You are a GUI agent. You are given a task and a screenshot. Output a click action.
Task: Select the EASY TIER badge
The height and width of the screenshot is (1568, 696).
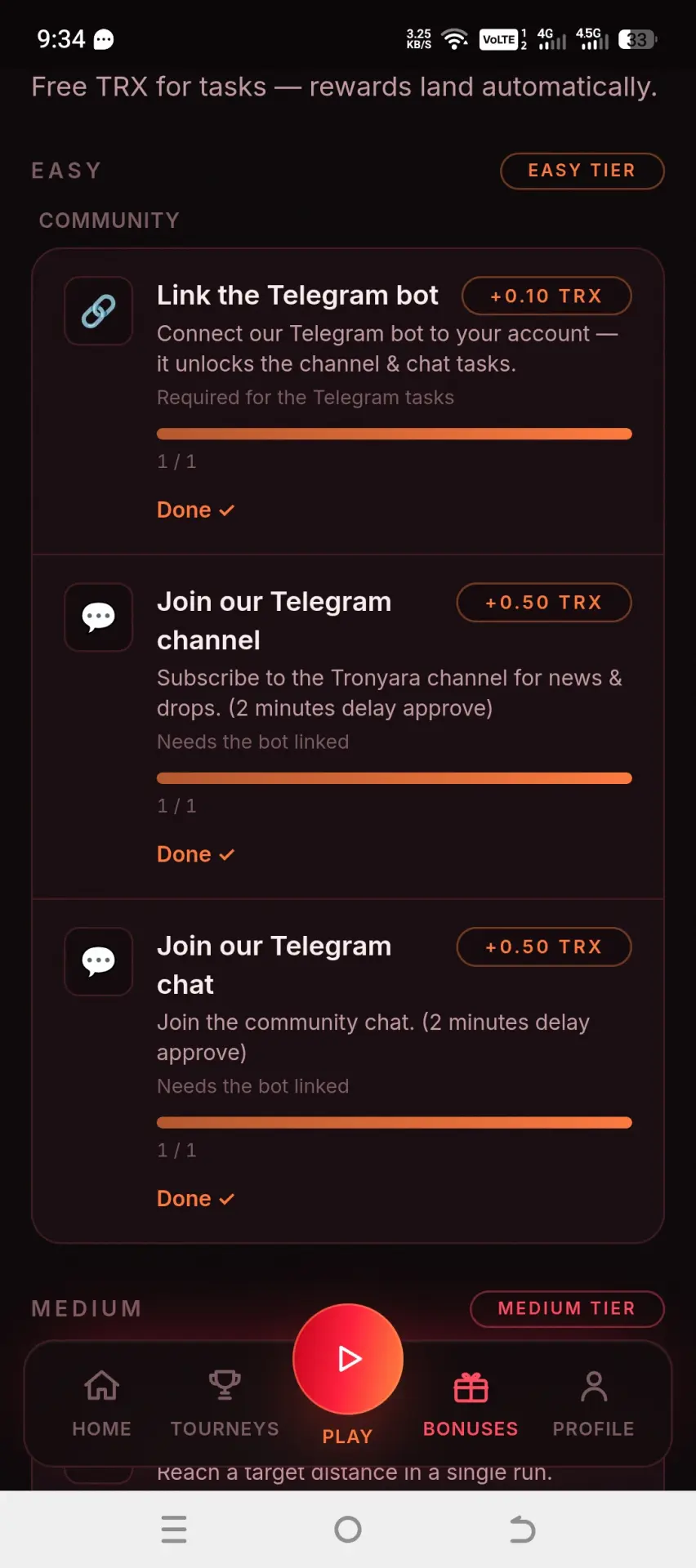pyautogui.click(x=582, y=171)
